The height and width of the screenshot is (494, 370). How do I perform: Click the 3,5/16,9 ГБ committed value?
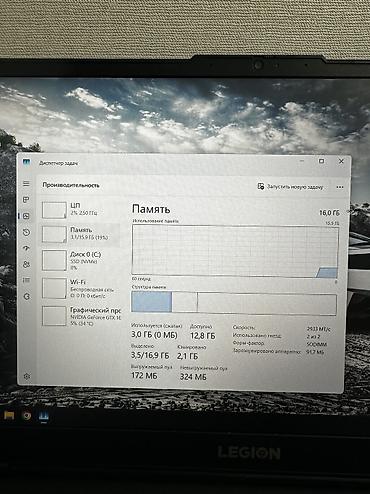150,355
